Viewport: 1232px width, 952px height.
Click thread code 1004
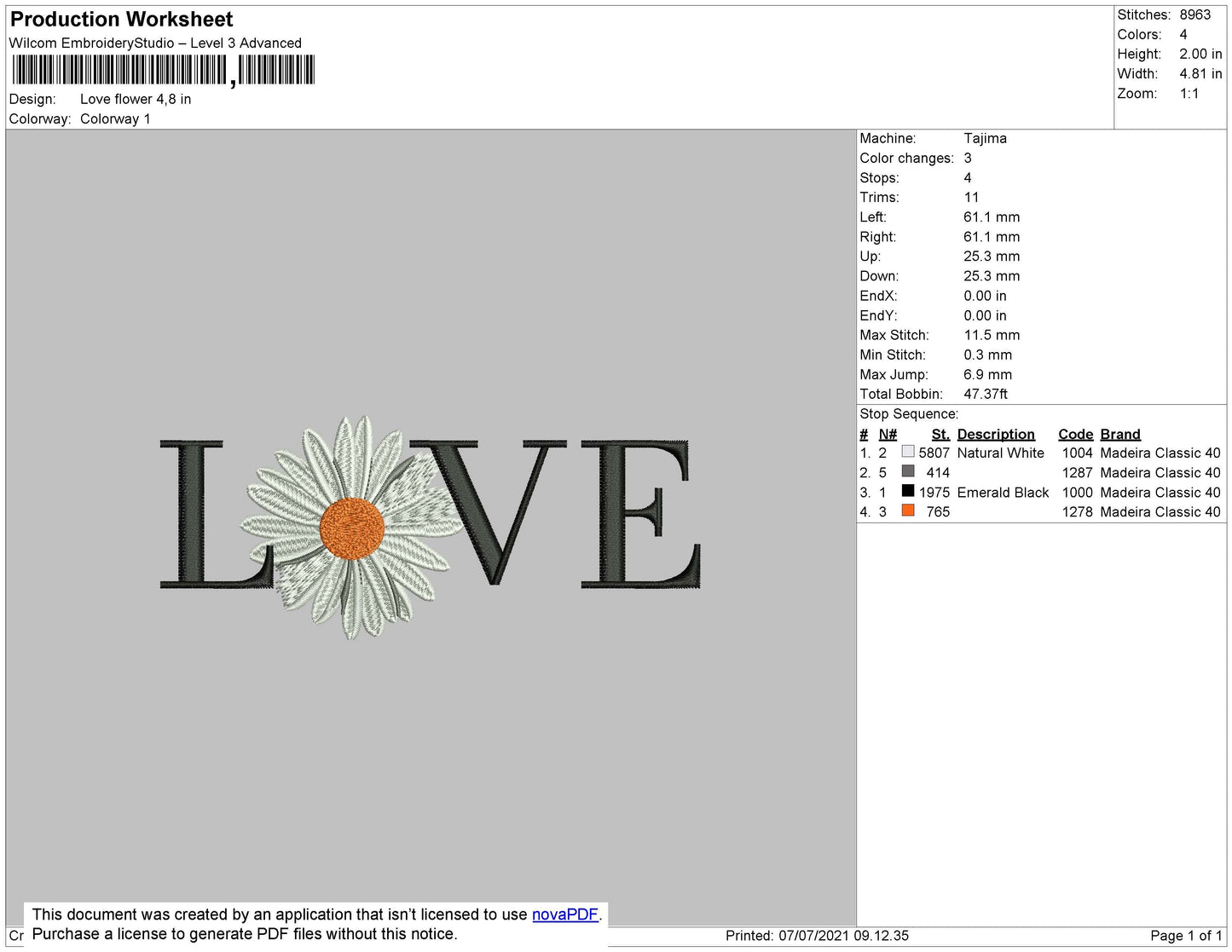tap(1077, 453)
